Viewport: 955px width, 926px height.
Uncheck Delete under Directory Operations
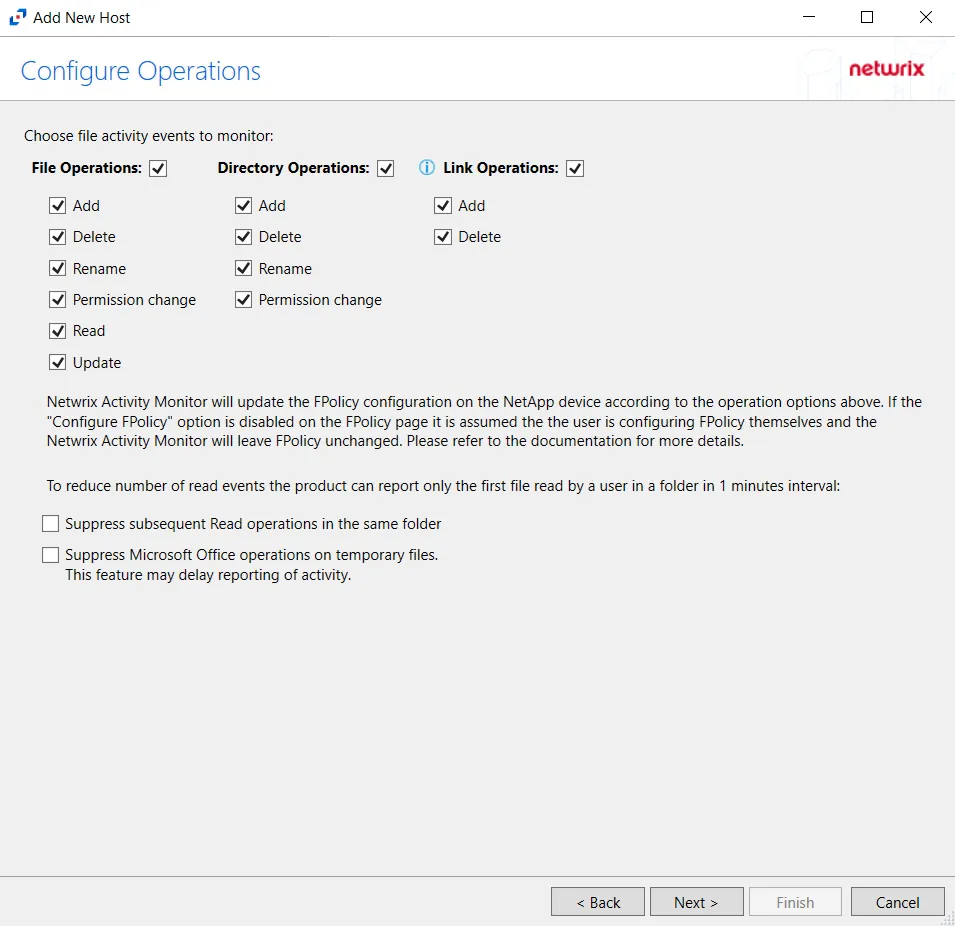point(243,236)
